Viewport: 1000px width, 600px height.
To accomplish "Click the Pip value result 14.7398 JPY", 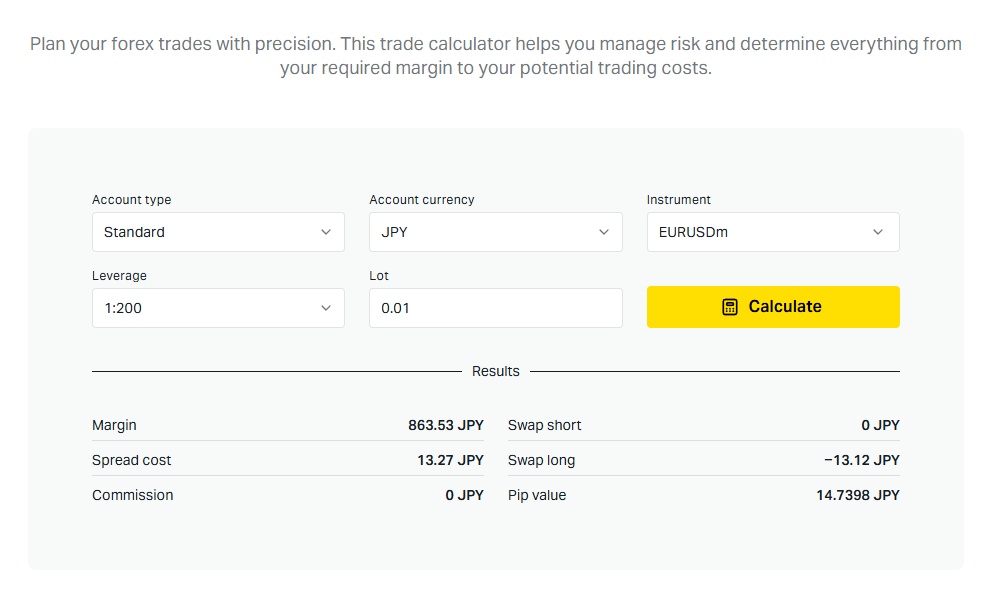I will [x=857, y=495].
